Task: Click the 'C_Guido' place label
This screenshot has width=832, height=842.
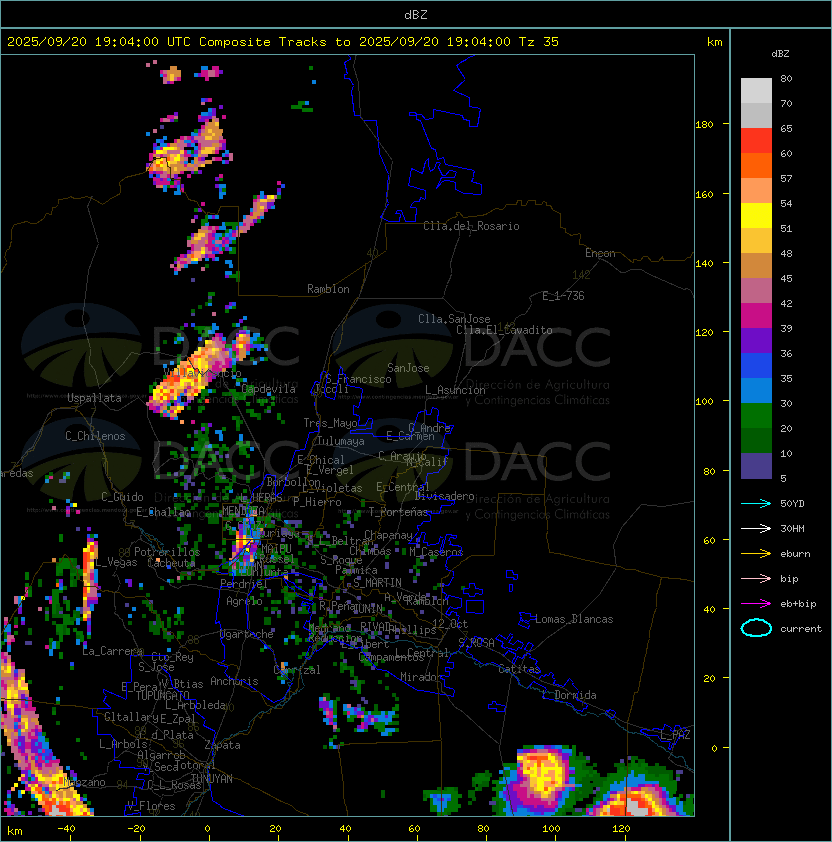Action: pyautogui.click(x=122, y=497)
